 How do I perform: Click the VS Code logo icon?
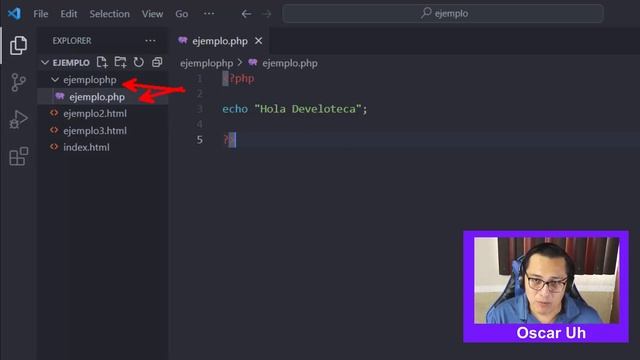click(x=14, y=13)
